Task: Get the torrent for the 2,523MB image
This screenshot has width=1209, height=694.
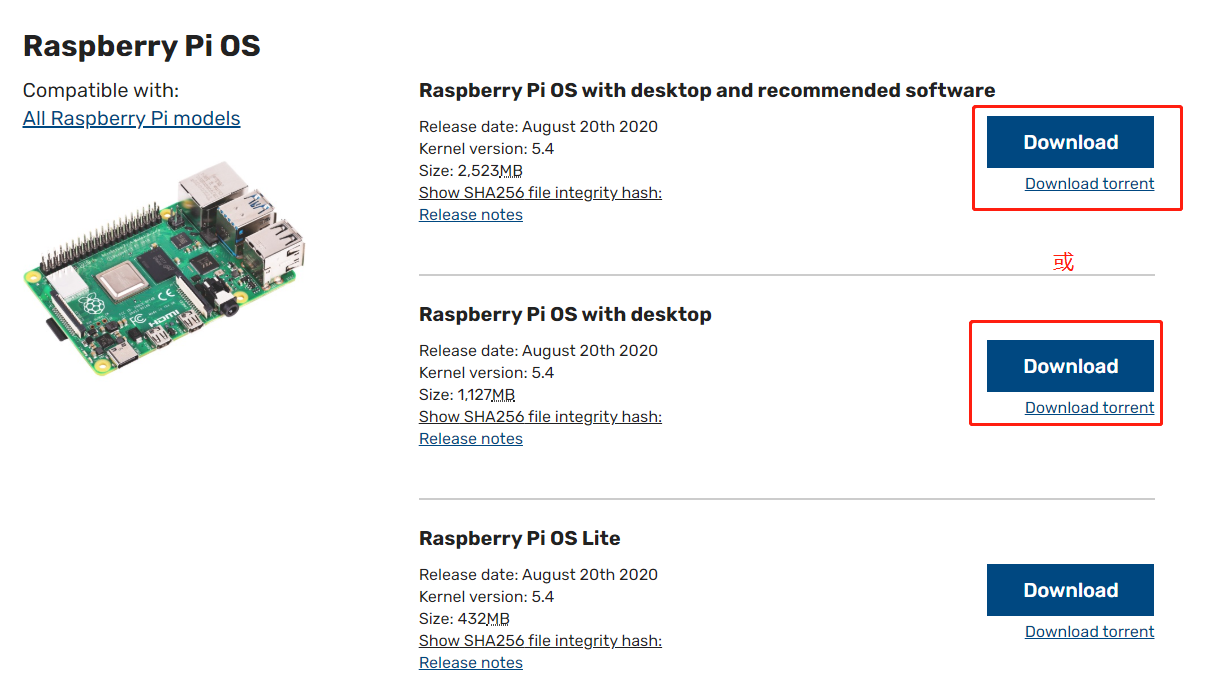Action: click(x=1089, y=183)
